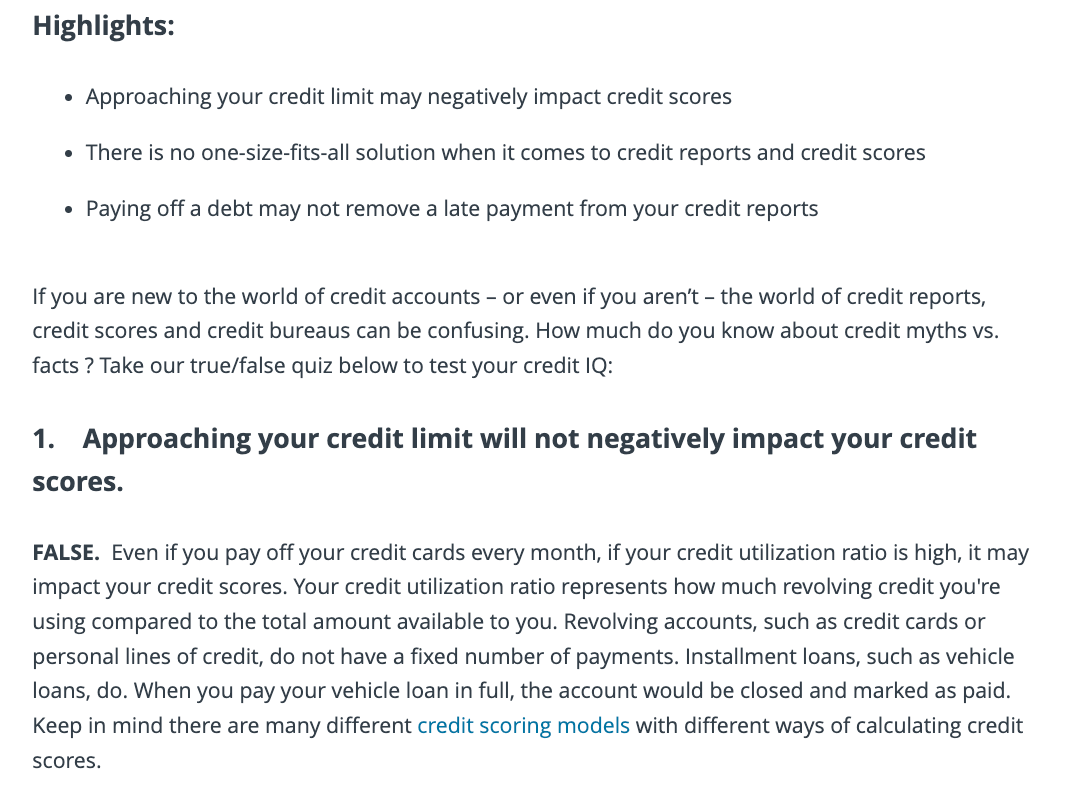Viewport: 1070px width, 802px height.
Task: Click the bullet dot before 'Paying off a debt'
Action: coord(67,211)
